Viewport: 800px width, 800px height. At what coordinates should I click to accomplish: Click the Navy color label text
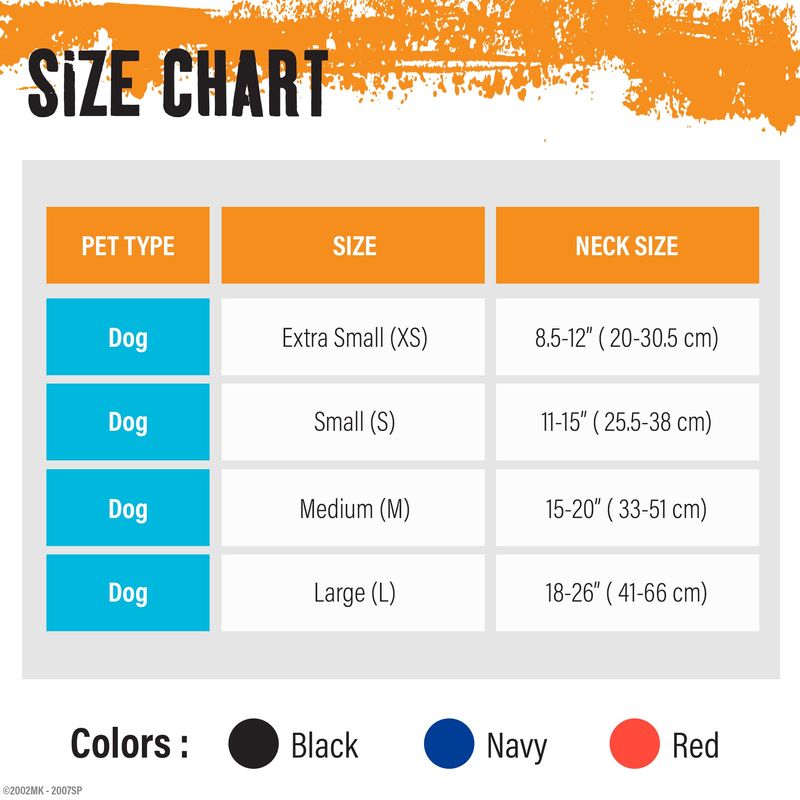coord(516,746)
